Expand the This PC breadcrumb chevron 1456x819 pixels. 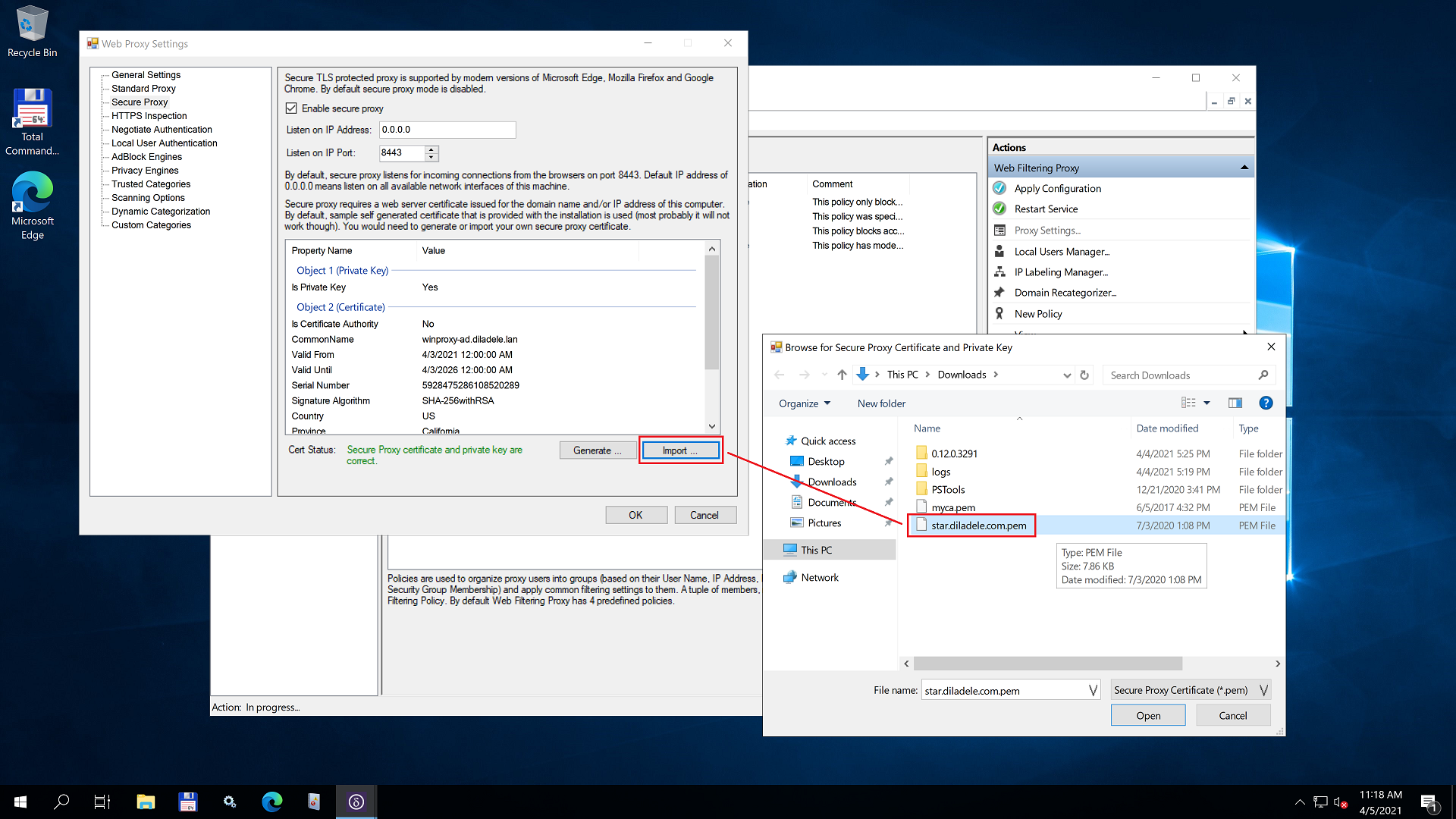[x=927, y=375]
